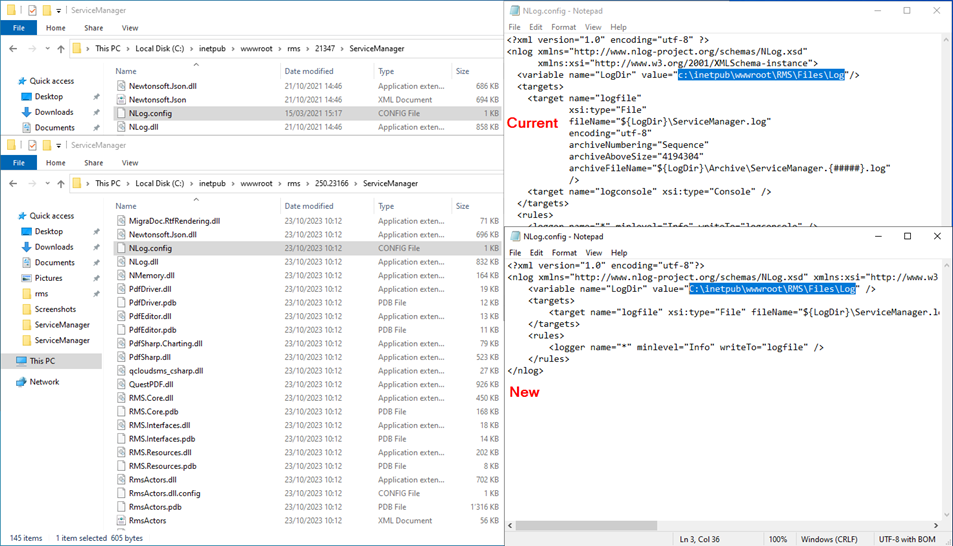Go back in bottom Explorer window
The height and width of the screenshot is (546, 953).
coord(13,184)
